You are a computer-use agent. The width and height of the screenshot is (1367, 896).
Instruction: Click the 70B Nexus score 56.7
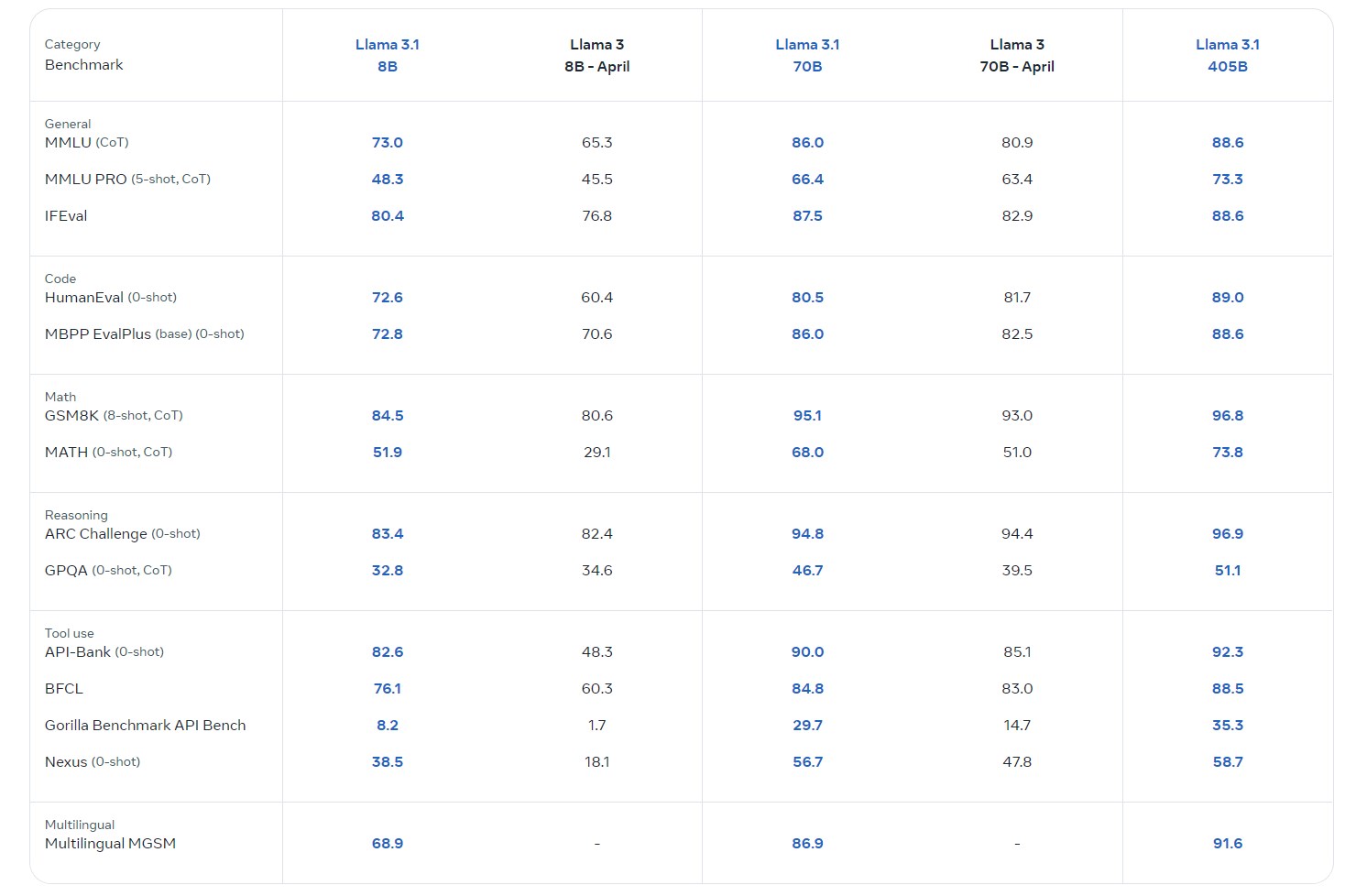click(x=807, y=762)
